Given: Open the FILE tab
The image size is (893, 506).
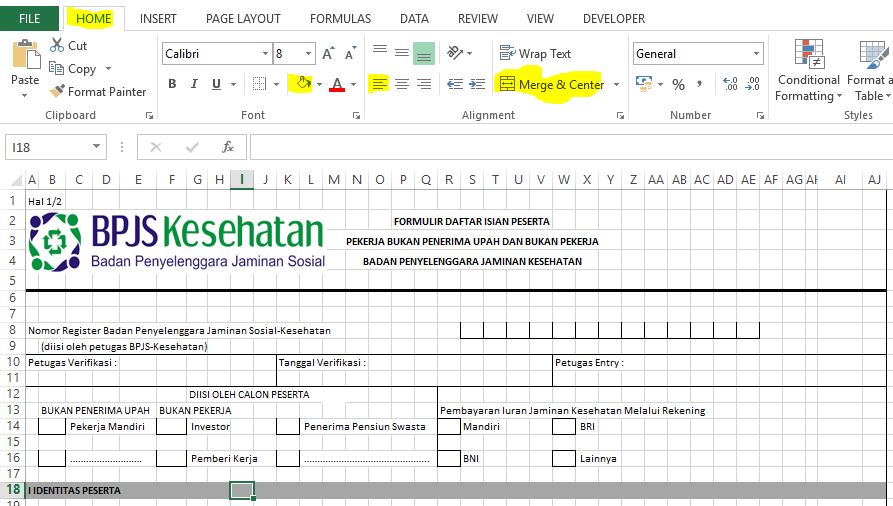Looking at the screenshot, I should pos(29,19).
